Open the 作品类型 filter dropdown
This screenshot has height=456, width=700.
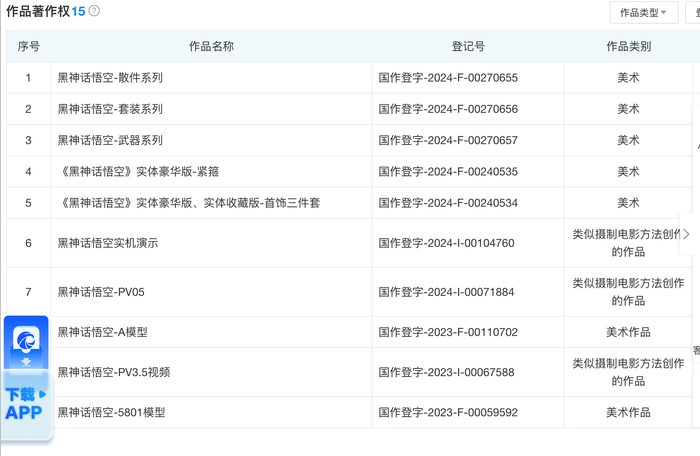tap(643, 12)
